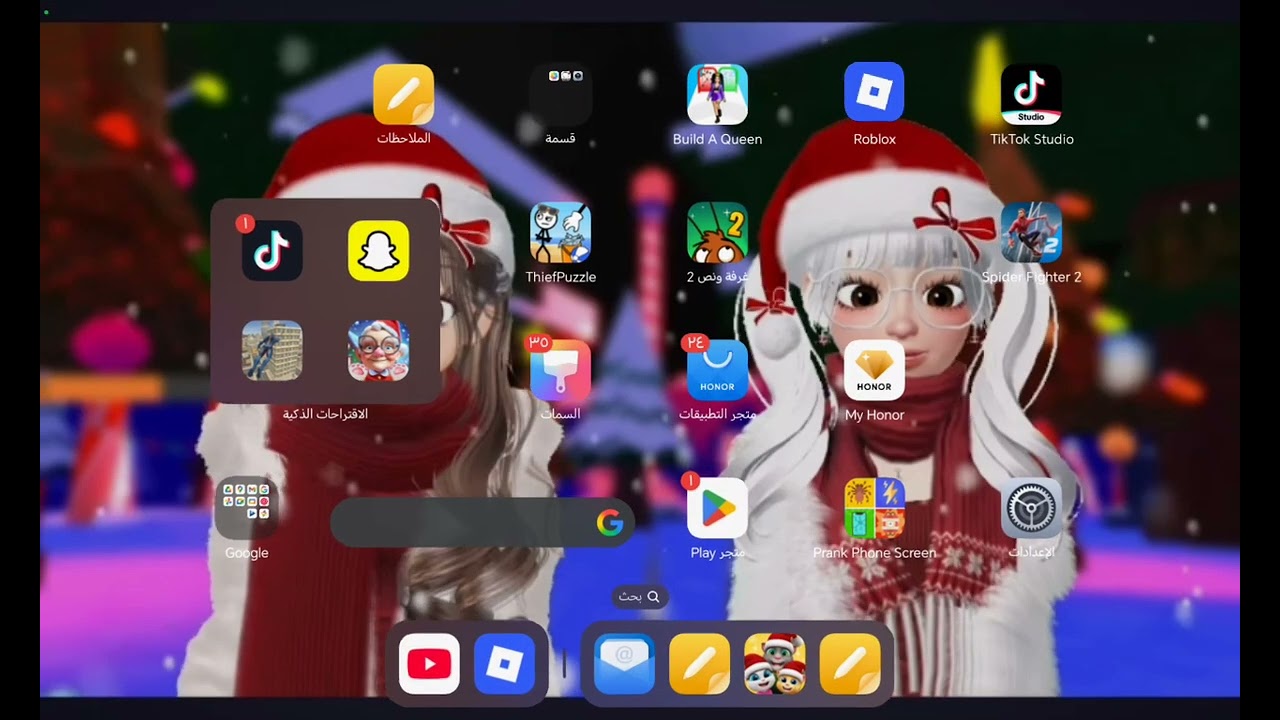Open the Play متجر store app

coord(717,509)
